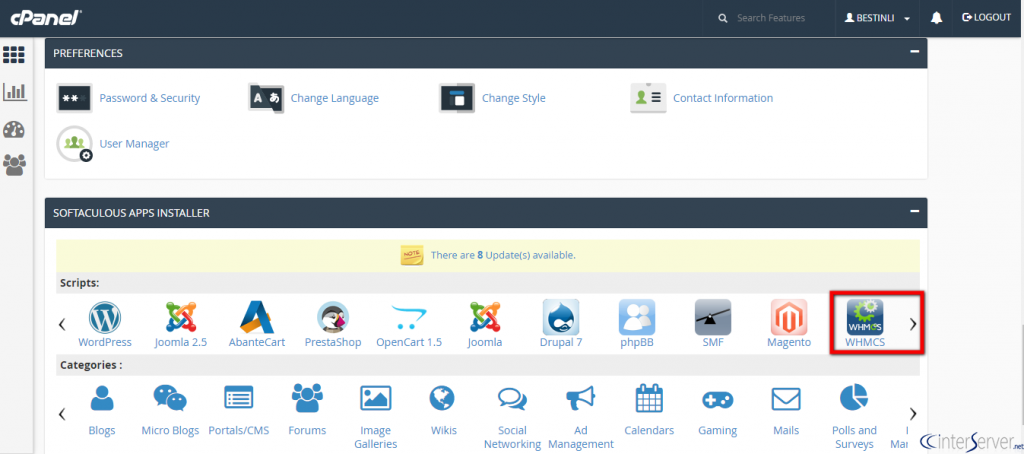Open the Blogs category icon
The height and width of the screenshot is (454, 1024).
102,398
